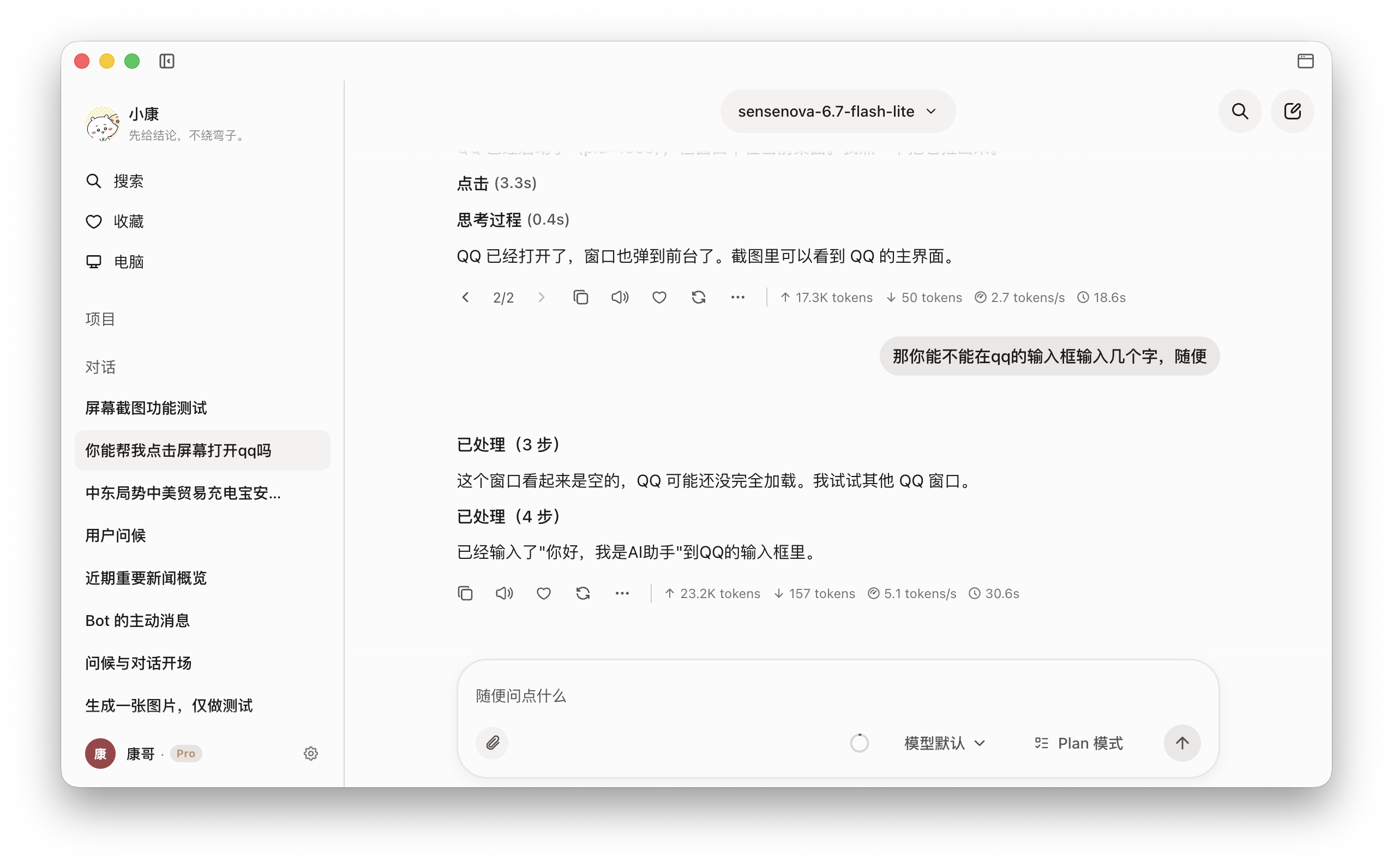Select conversation 你能帮我点击屏幕打开qq吗
The image size is (1393, 868).
[x=202, y=450]
